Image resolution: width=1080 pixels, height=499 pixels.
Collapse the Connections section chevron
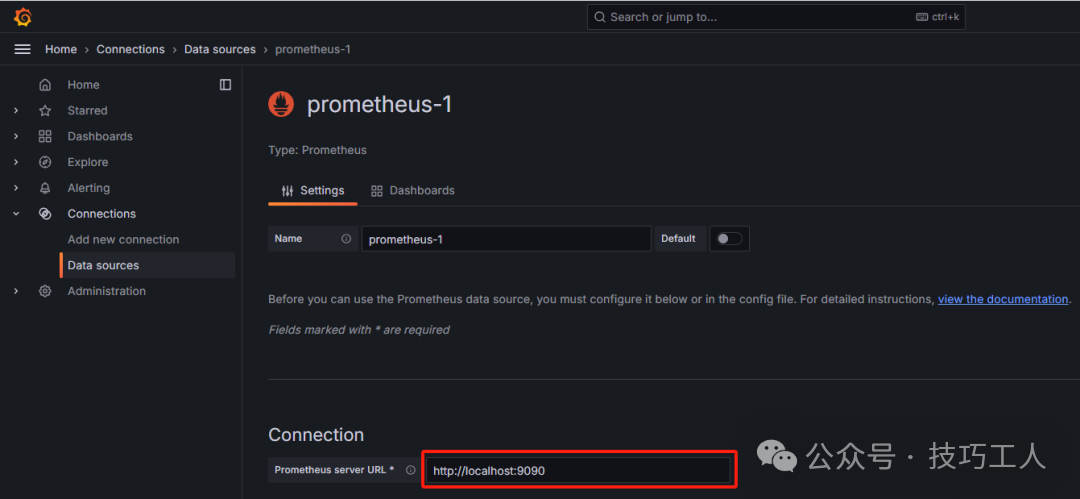point(16,214)
